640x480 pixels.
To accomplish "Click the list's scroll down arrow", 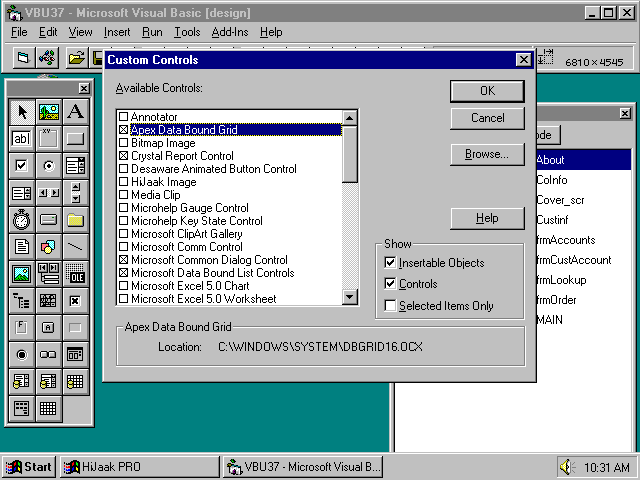I will tap(350, 297).
